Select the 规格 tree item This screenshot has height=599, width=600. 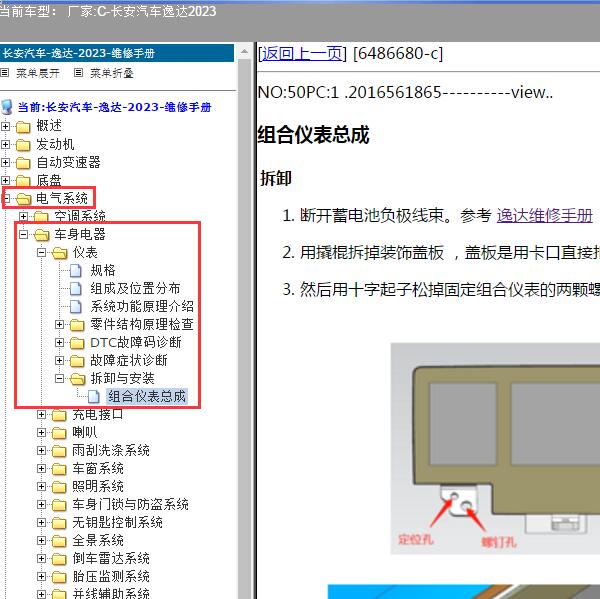(x=103, y=270)
